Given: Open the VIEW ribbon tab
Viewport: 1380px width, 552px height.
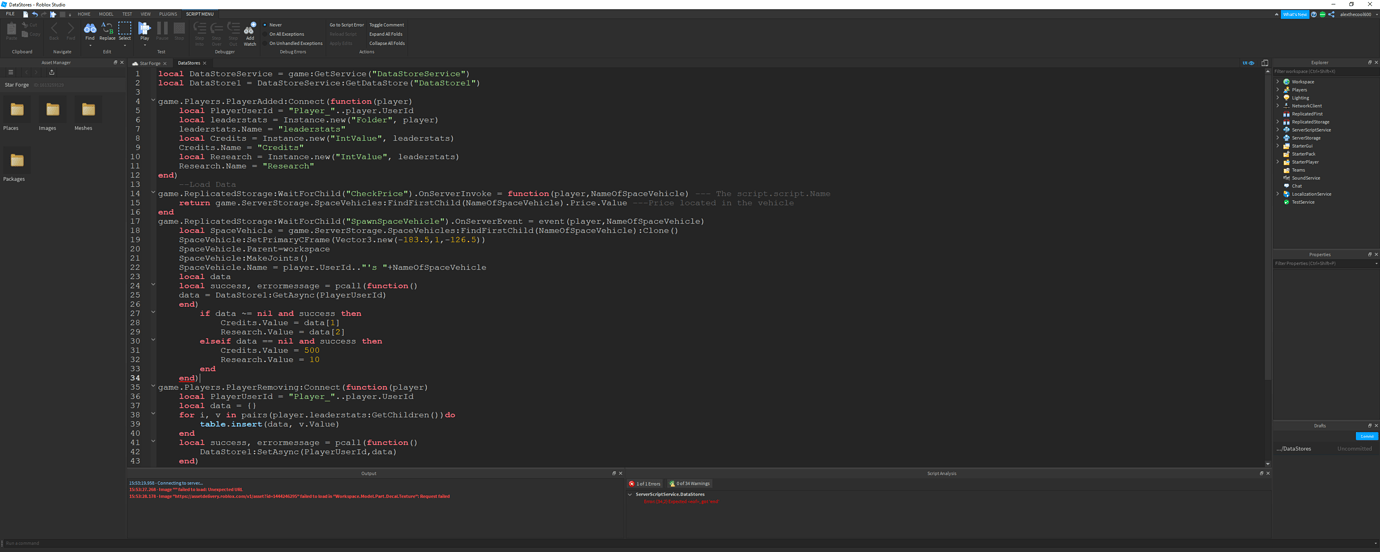Looking at the screenshot, I should point(145,14).
